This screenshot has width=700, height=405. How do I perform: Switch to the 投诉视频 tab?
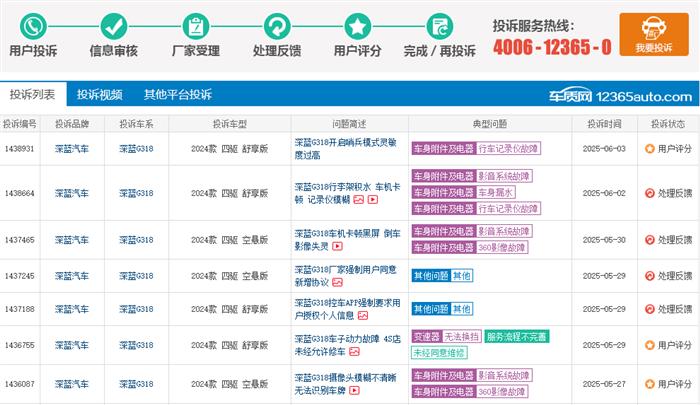[100, 94]
